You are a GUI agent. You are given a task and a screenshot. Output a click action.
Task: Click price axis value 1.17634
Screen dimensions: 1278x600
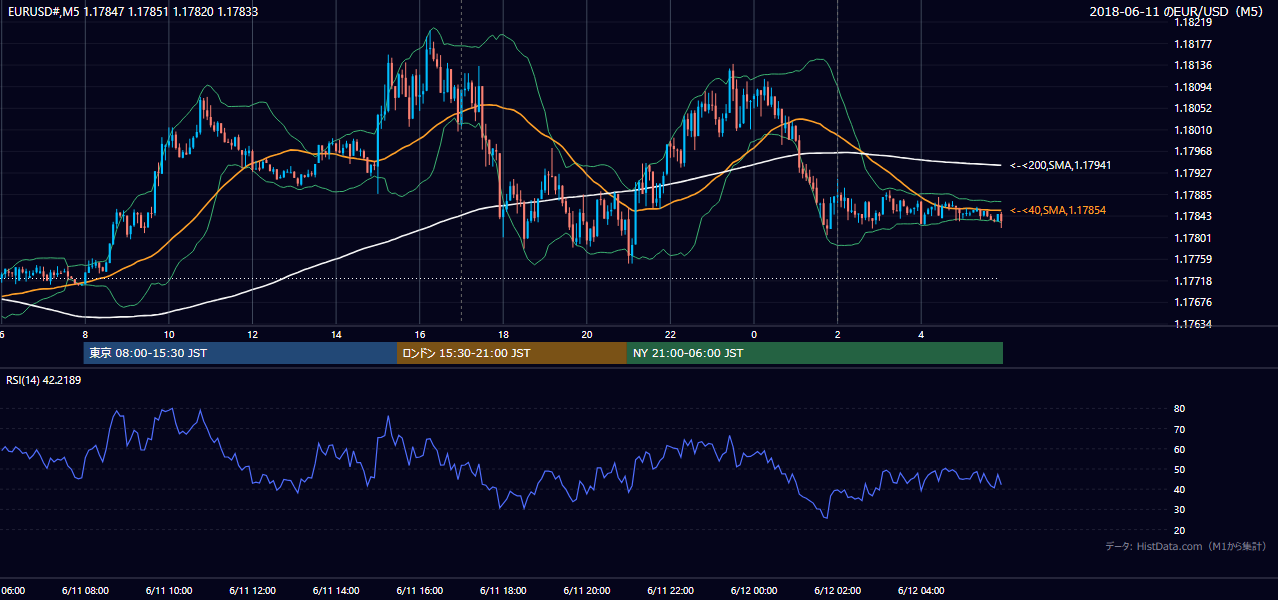tap(1193, 324)
